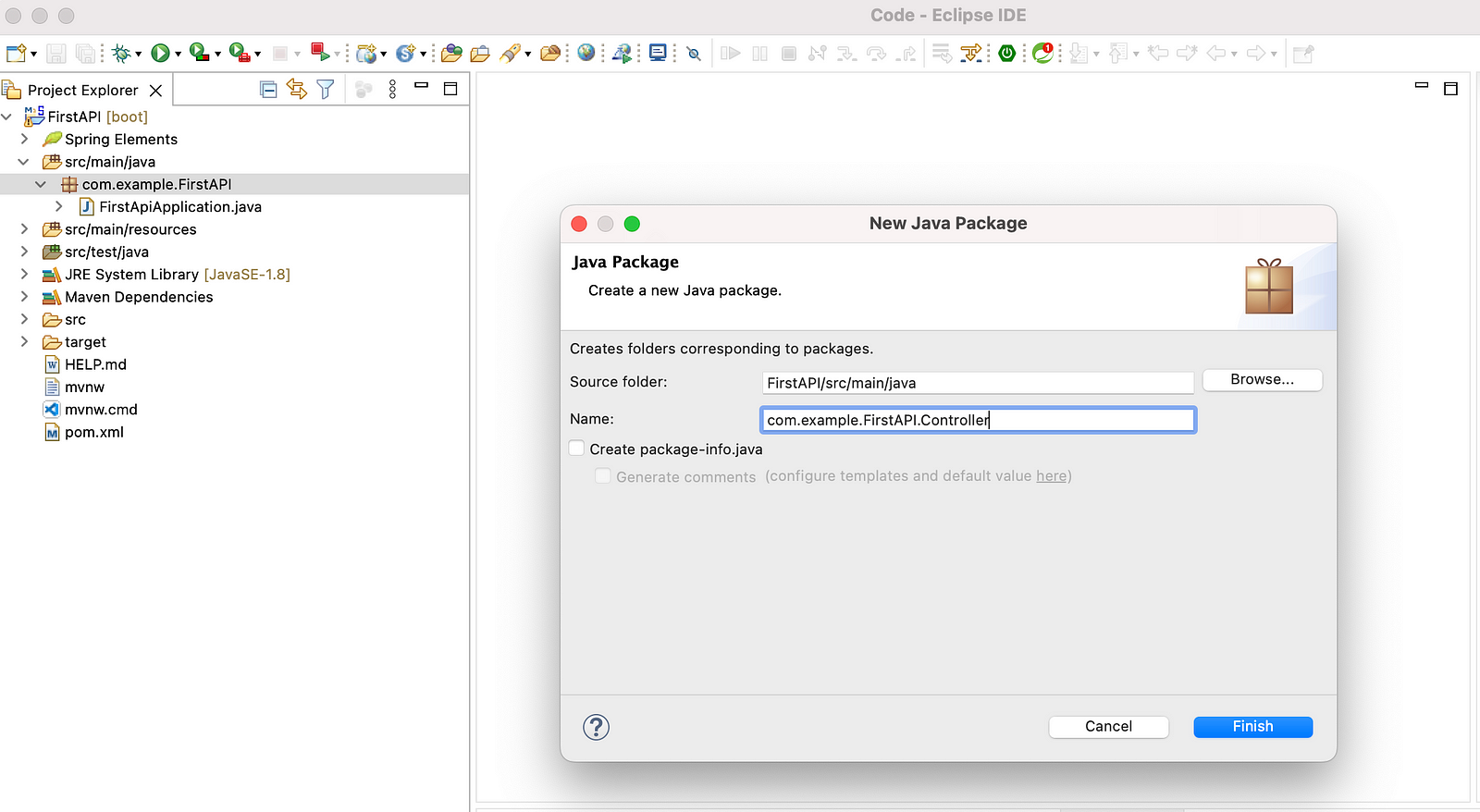This screenshot has height=812, width=1480.
Task: Click the Search flashlight toolbar icon
Action: point(510,54)
